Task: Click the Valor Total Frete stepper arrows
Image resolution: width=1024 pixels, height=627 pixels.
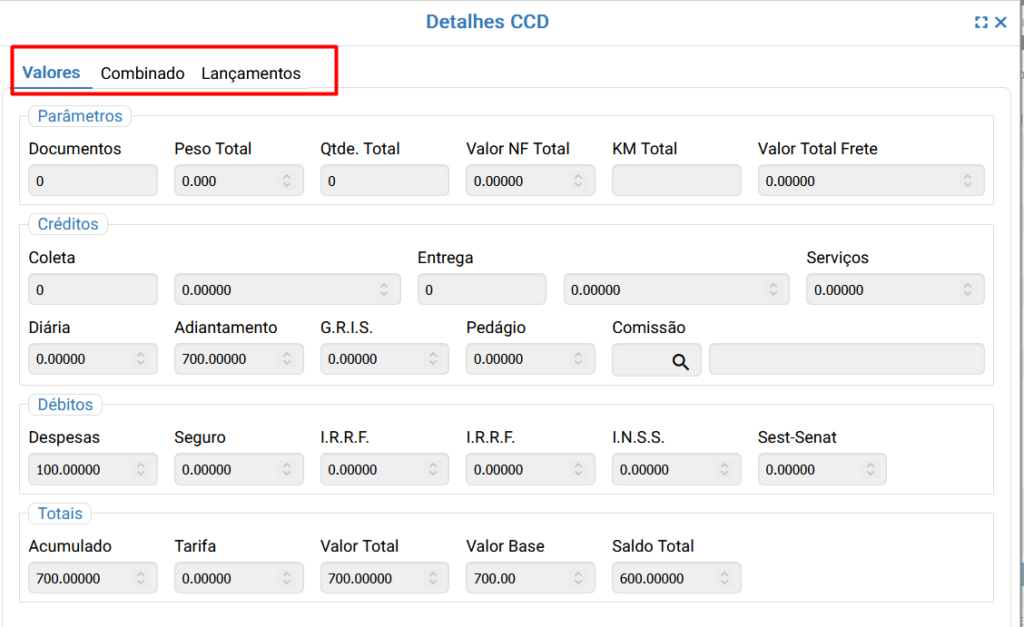Action: [967, 181]
